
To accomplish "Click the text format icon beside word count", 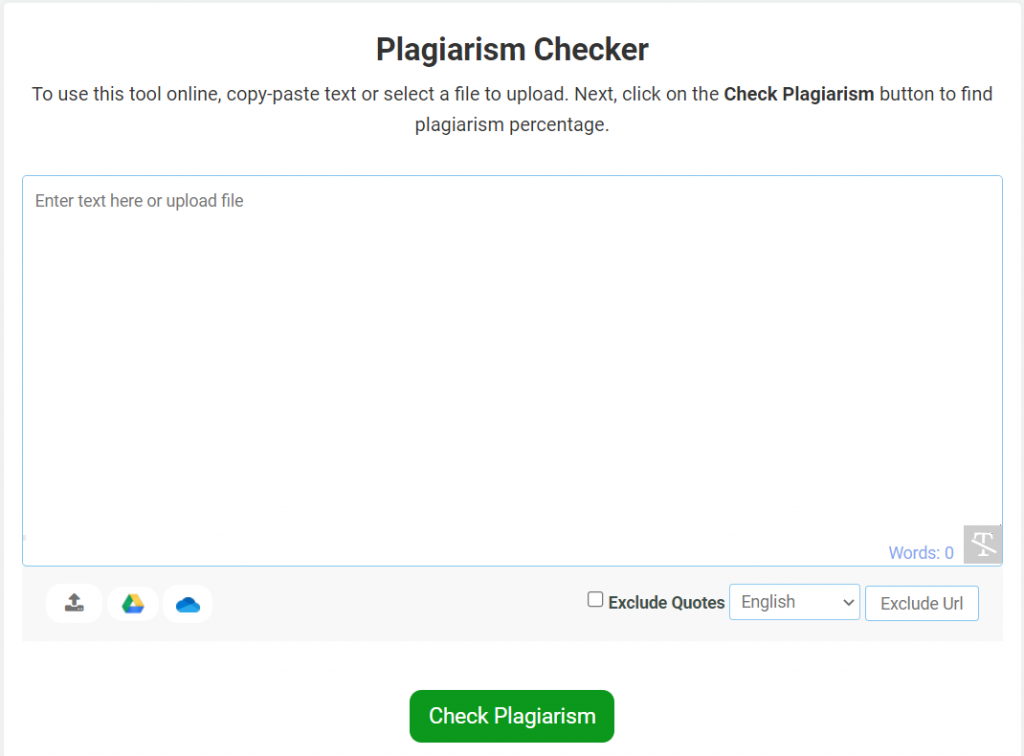I will pyautogui.click(x=983, y=545).
